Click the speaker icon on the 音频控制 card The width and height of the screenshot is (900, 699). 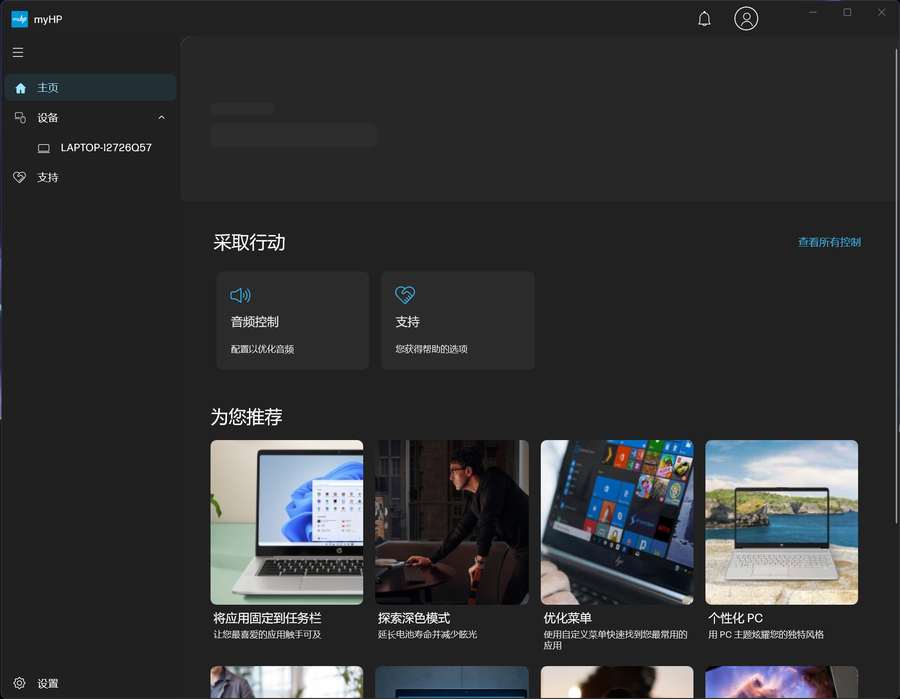[240, 295]
